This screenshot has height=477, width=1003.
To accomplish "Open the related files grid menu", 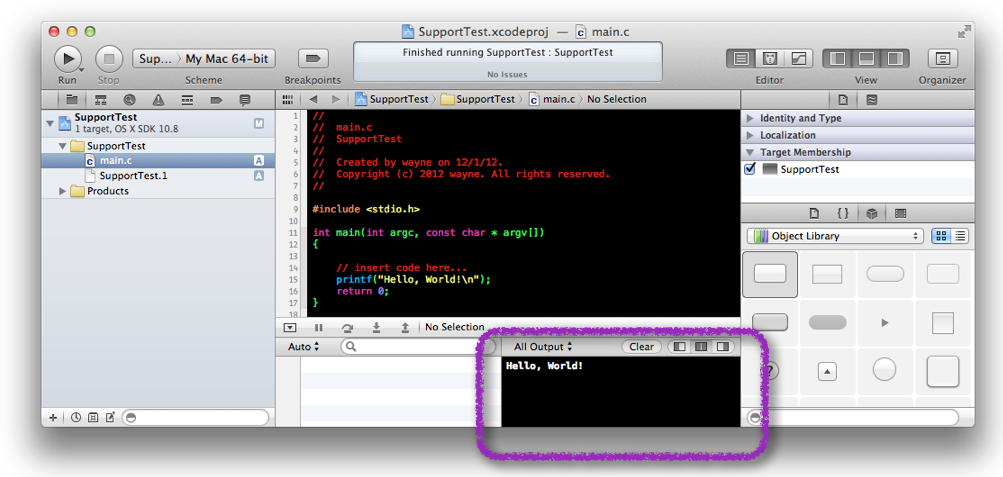I will [x=288, y=99].
